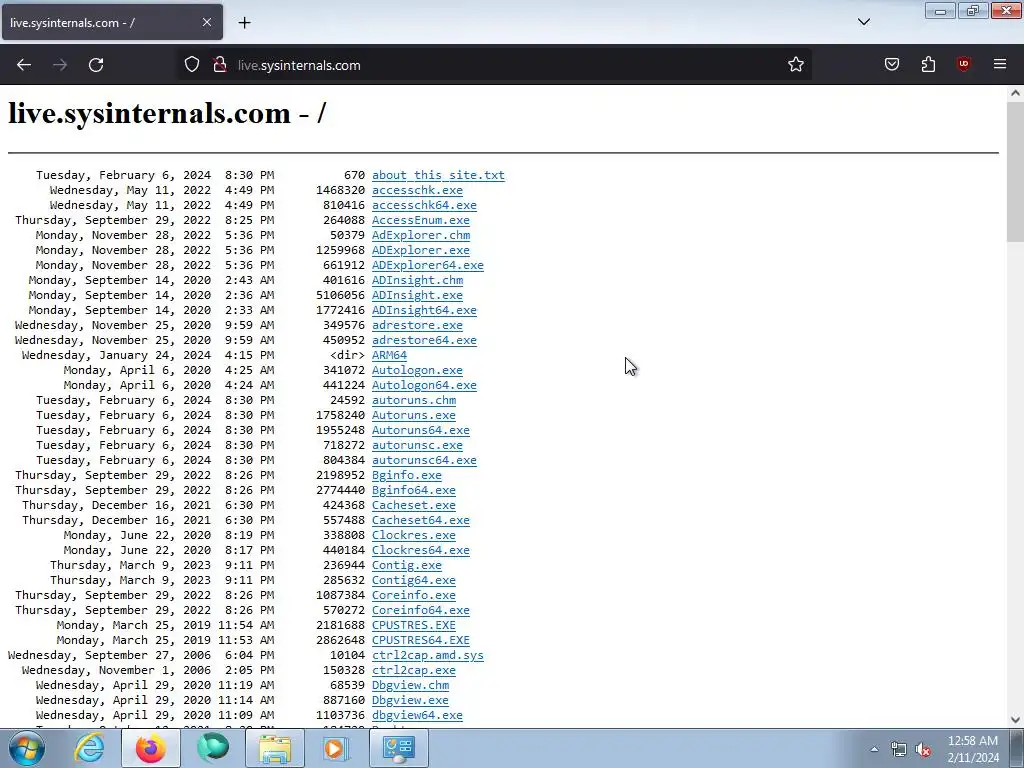
Task: Reload the current page
Action: click(96, 65)
